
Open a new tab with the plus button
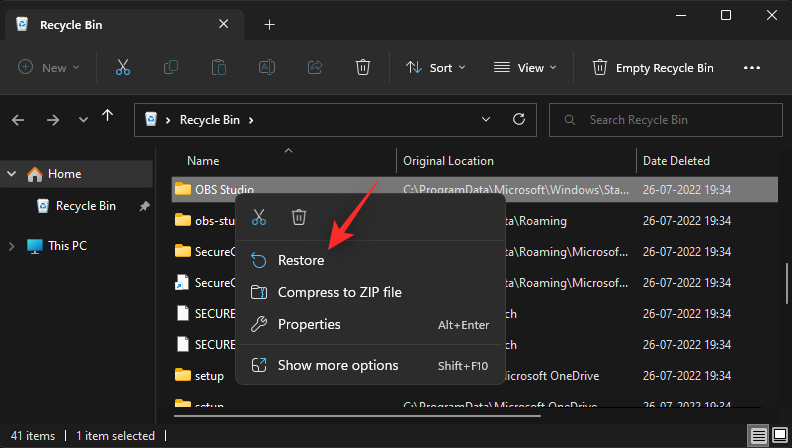coord(270,24)
